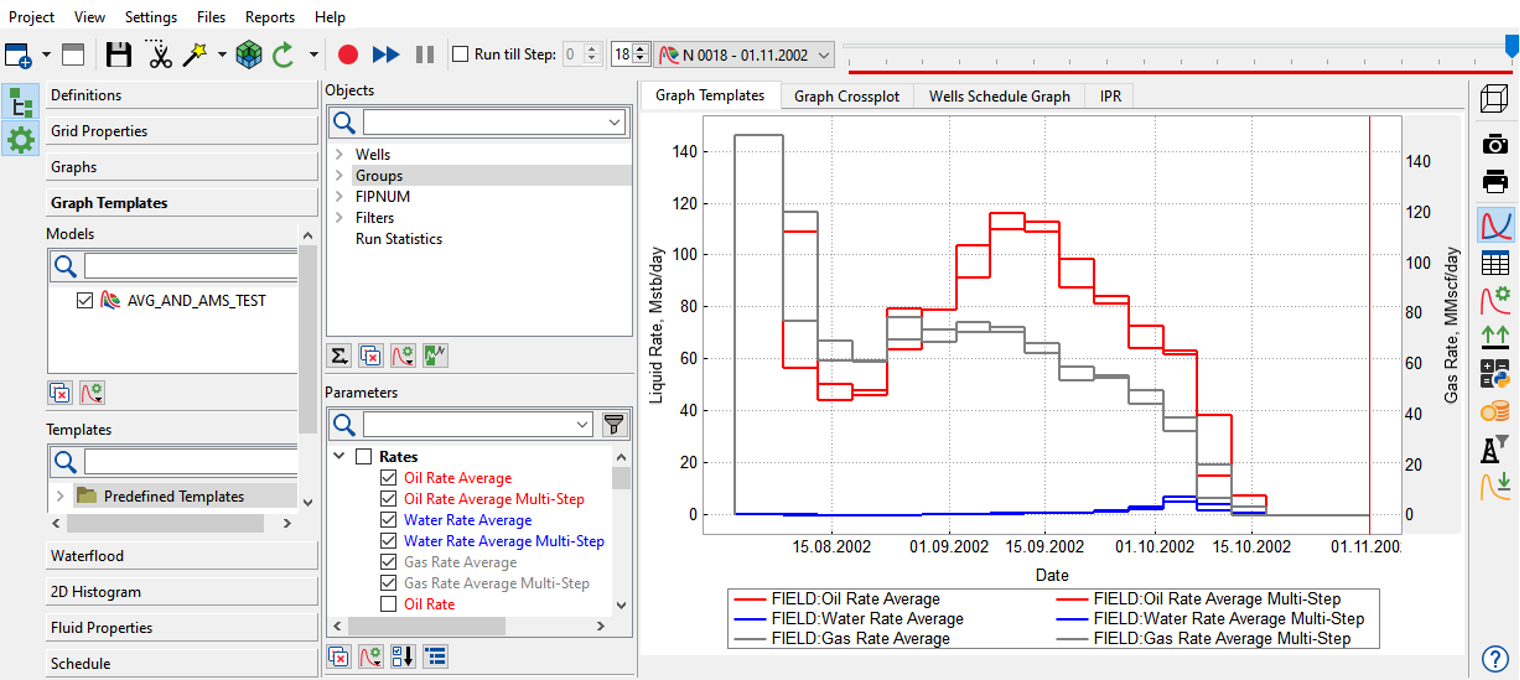This screenshot has height=680, width=1520.
Task: Click the blue fast-forward run button
Action: point(386,54)
